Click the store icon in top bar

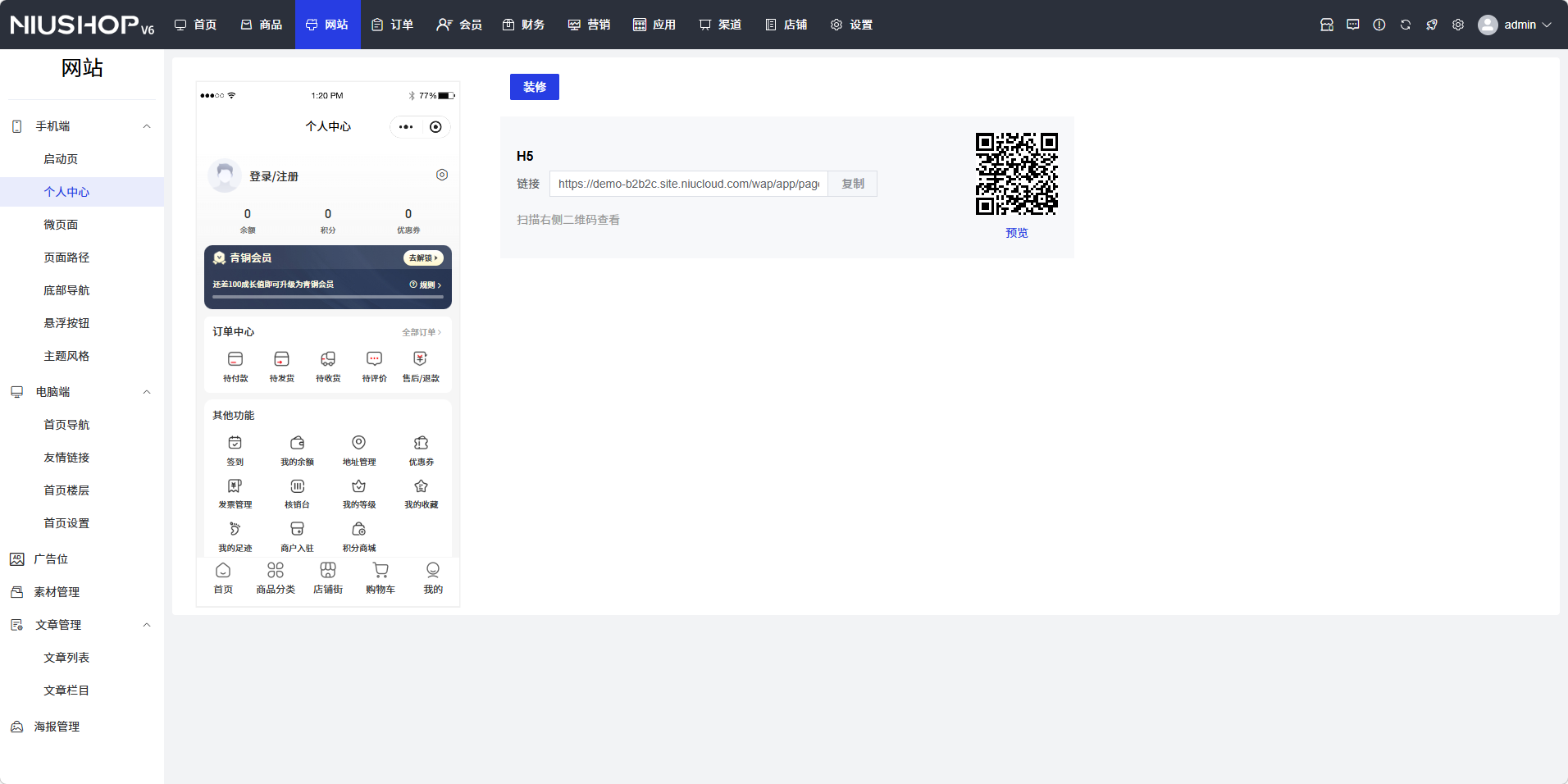pos(1327,25)
